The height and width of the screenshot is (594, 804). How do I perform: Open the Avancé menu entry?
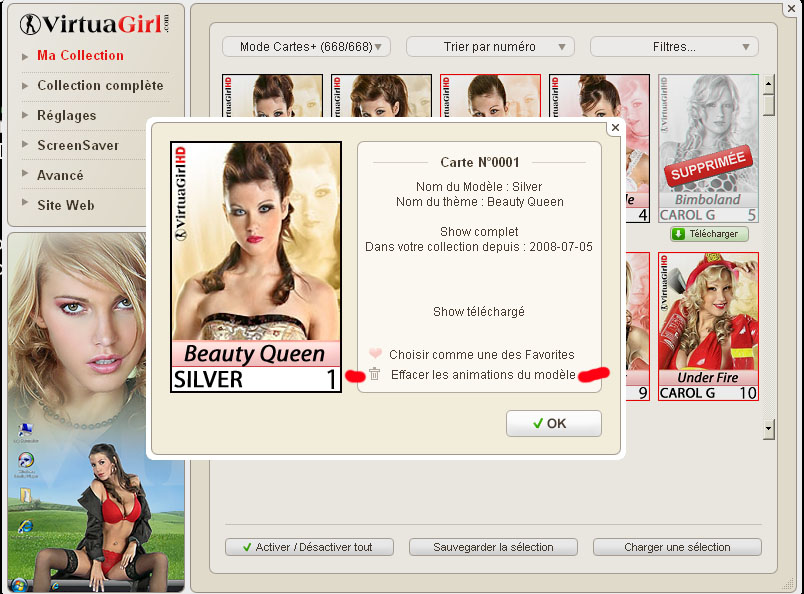[x=60, y=175]
